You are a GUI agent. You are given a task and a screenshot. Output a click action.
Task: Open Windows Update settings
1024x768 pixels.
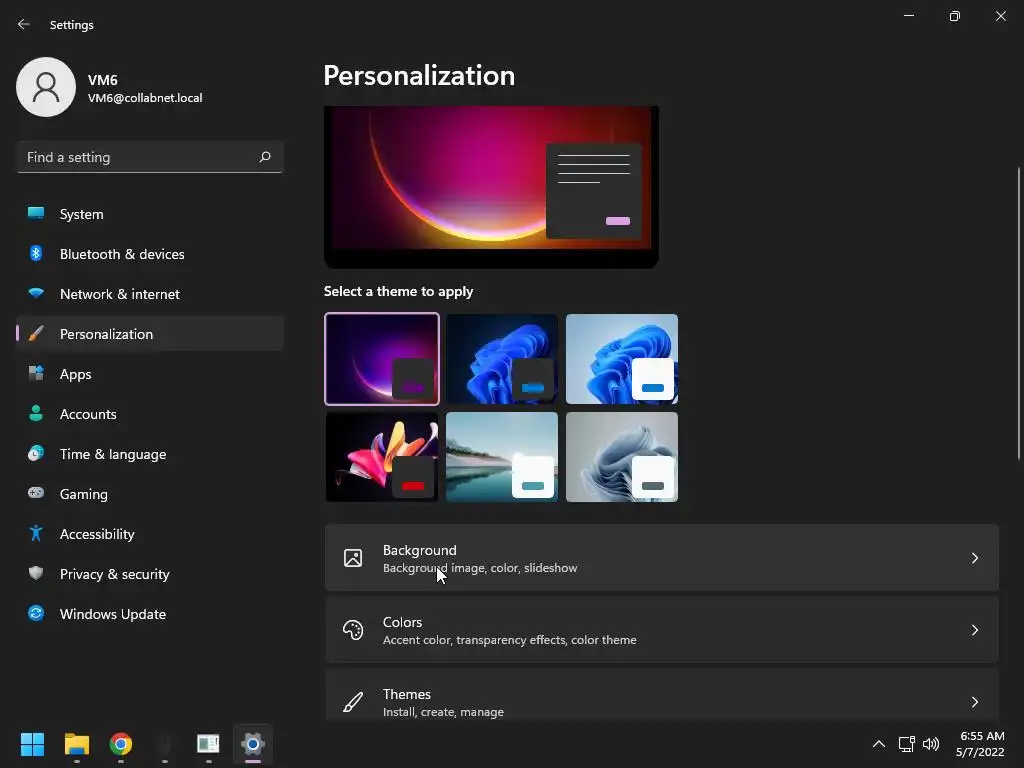click(150, 614)
